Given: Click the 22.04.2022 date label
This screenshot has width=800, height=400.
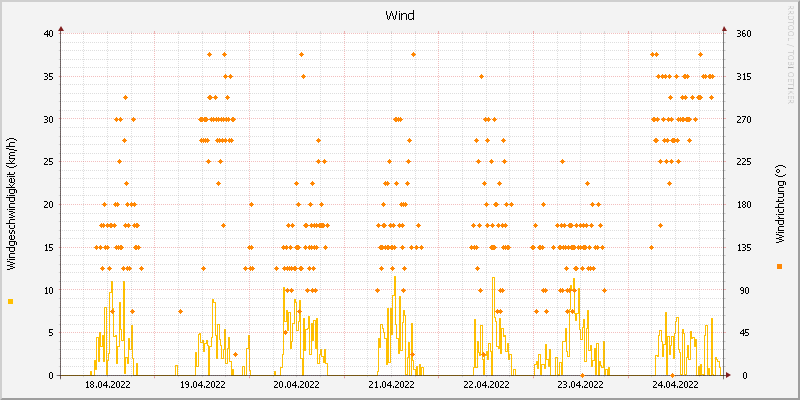Looking at the screenshot, I should tap(486, 385).
